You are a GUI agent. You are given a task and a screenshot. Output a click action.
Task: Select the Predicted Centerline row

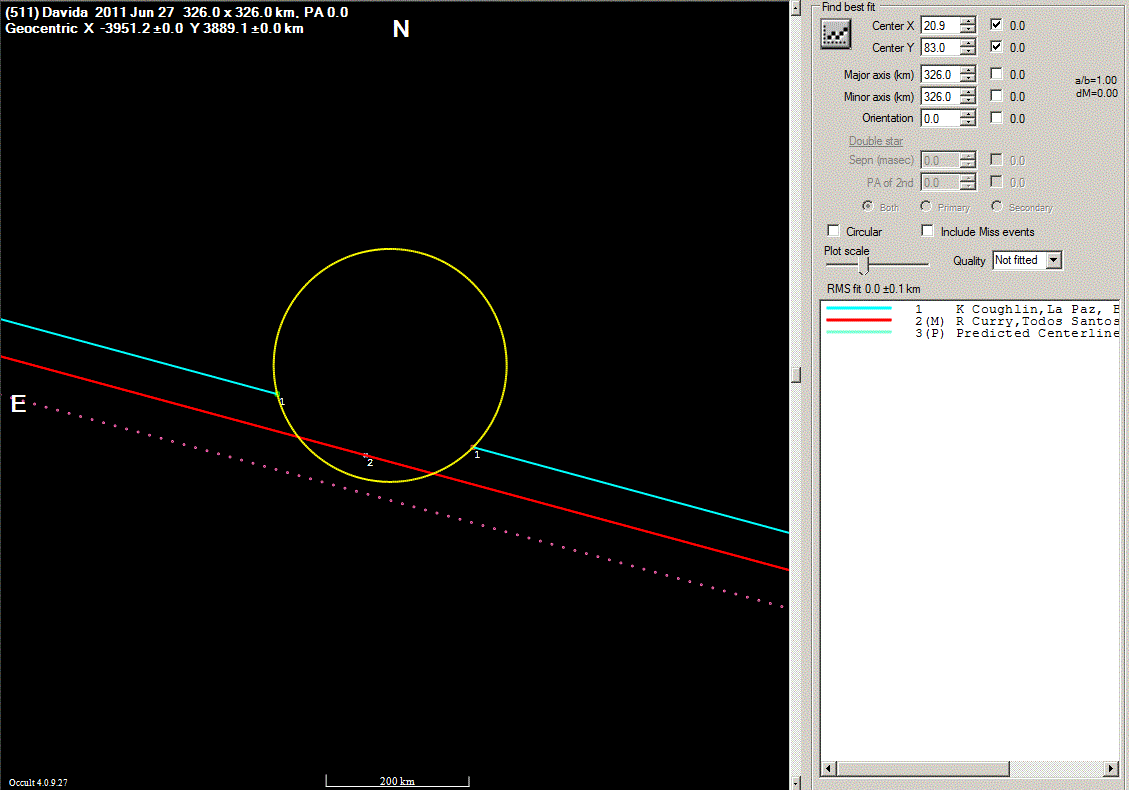coord(970,333)
